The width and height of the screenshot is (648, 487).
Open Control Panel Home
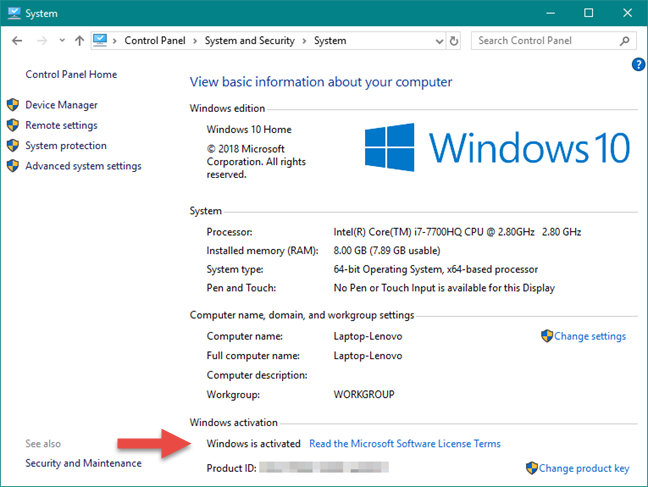pos(71,74)
